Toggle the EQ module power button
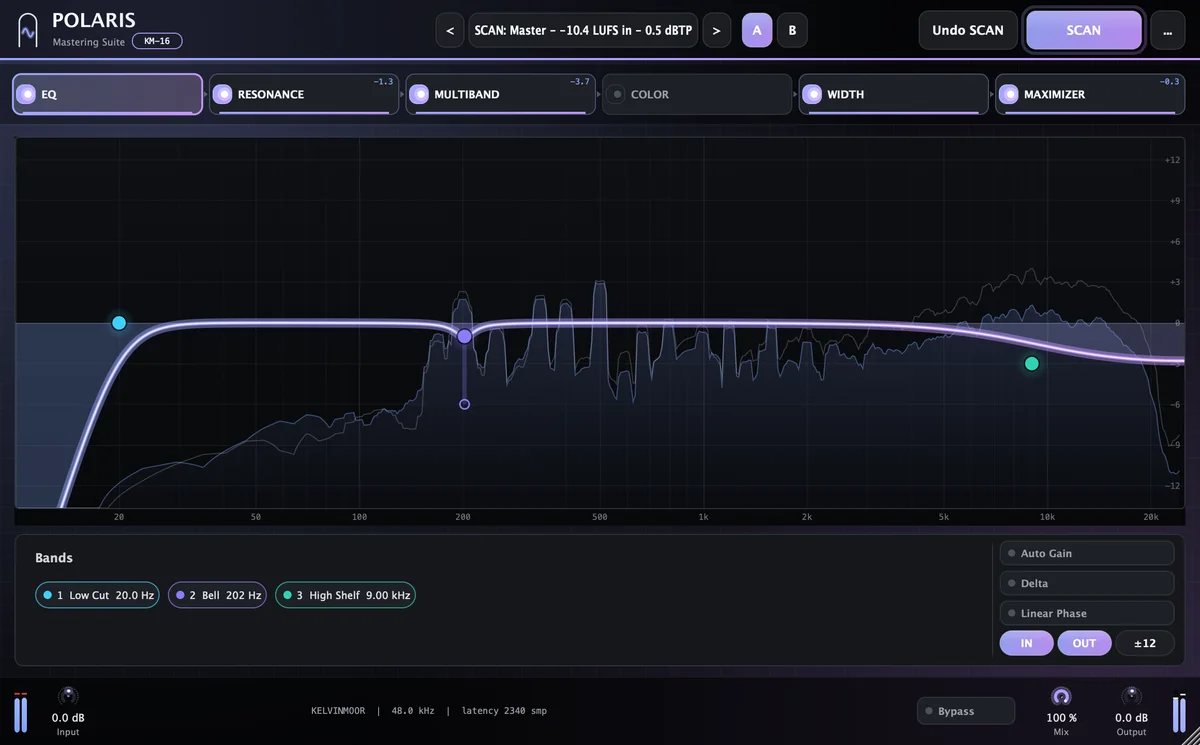 (x=26, y=94)
